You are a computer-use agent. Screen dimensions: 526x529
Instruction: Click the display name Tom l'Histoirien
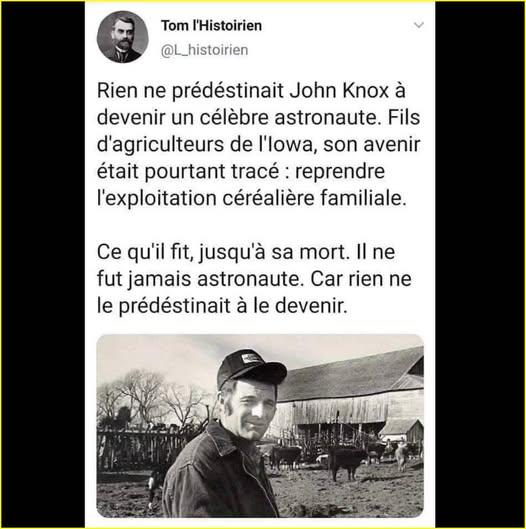212,26
